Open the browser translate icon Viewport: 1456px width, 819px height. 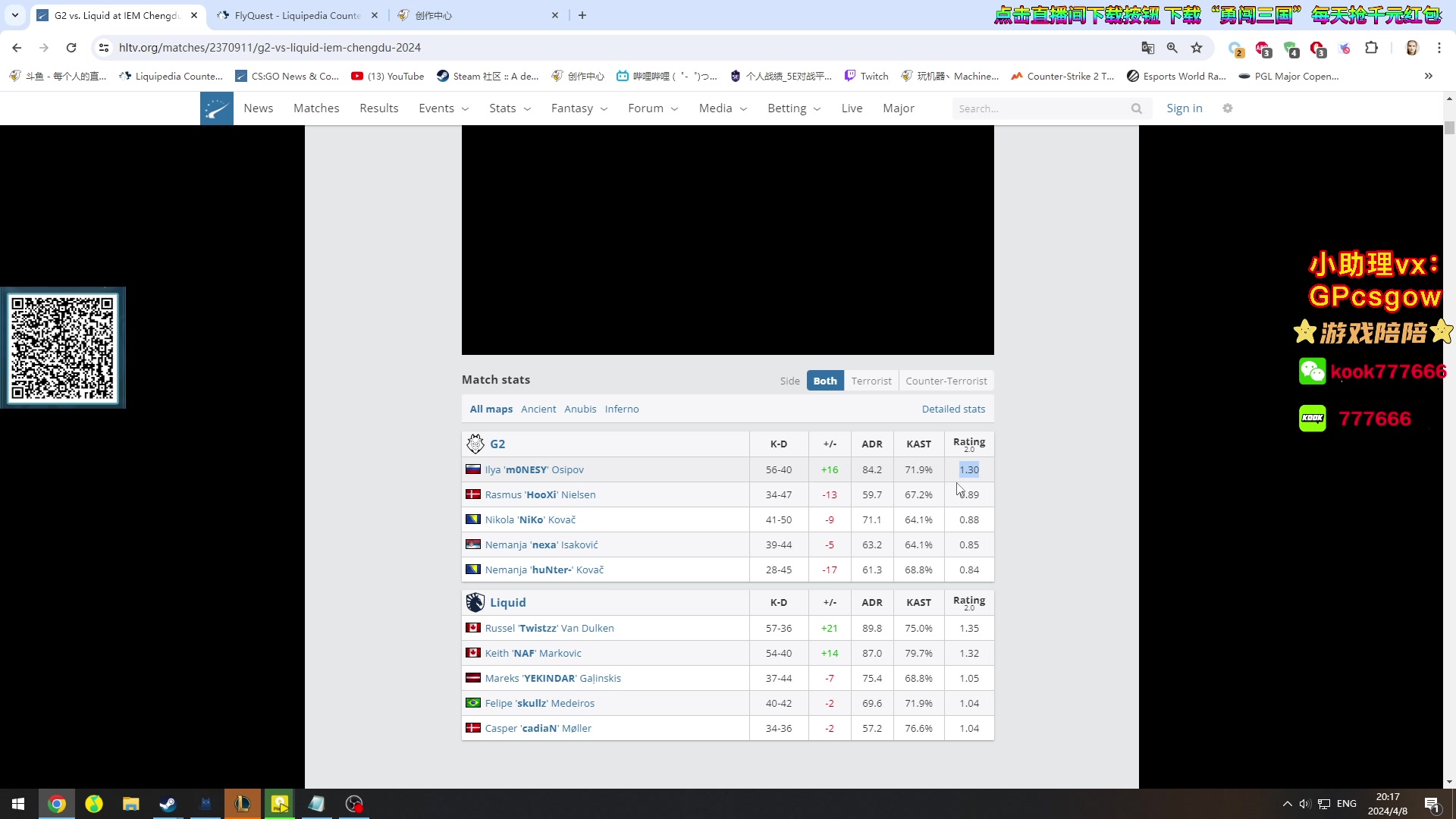pos(1148,48)
